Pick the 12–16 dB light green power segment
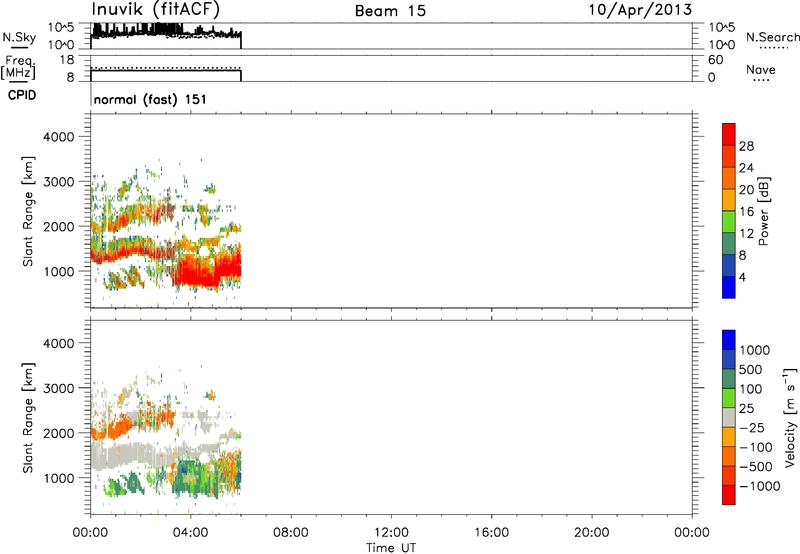This screenshot has height=554, width=800. tap(729, 221)
